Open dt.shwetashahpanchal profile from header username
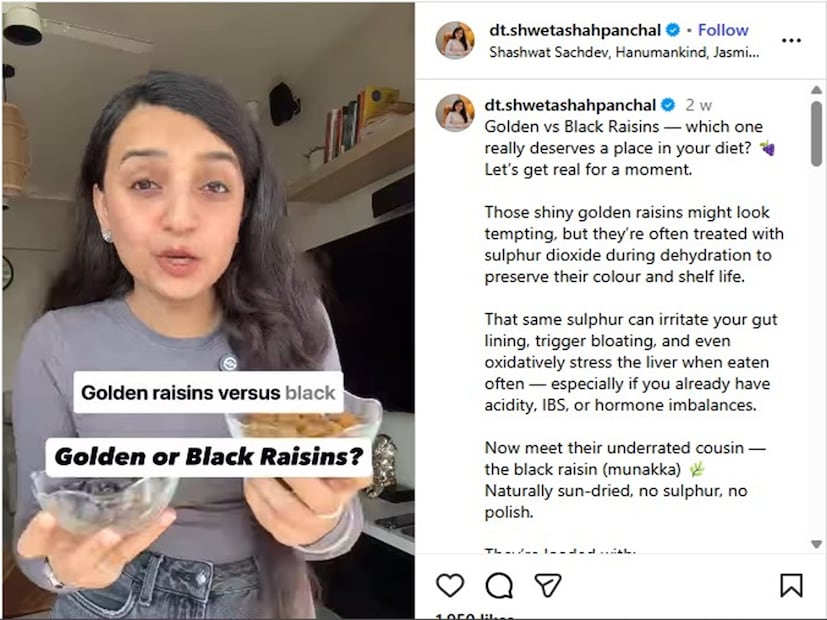 pos(574,30)
